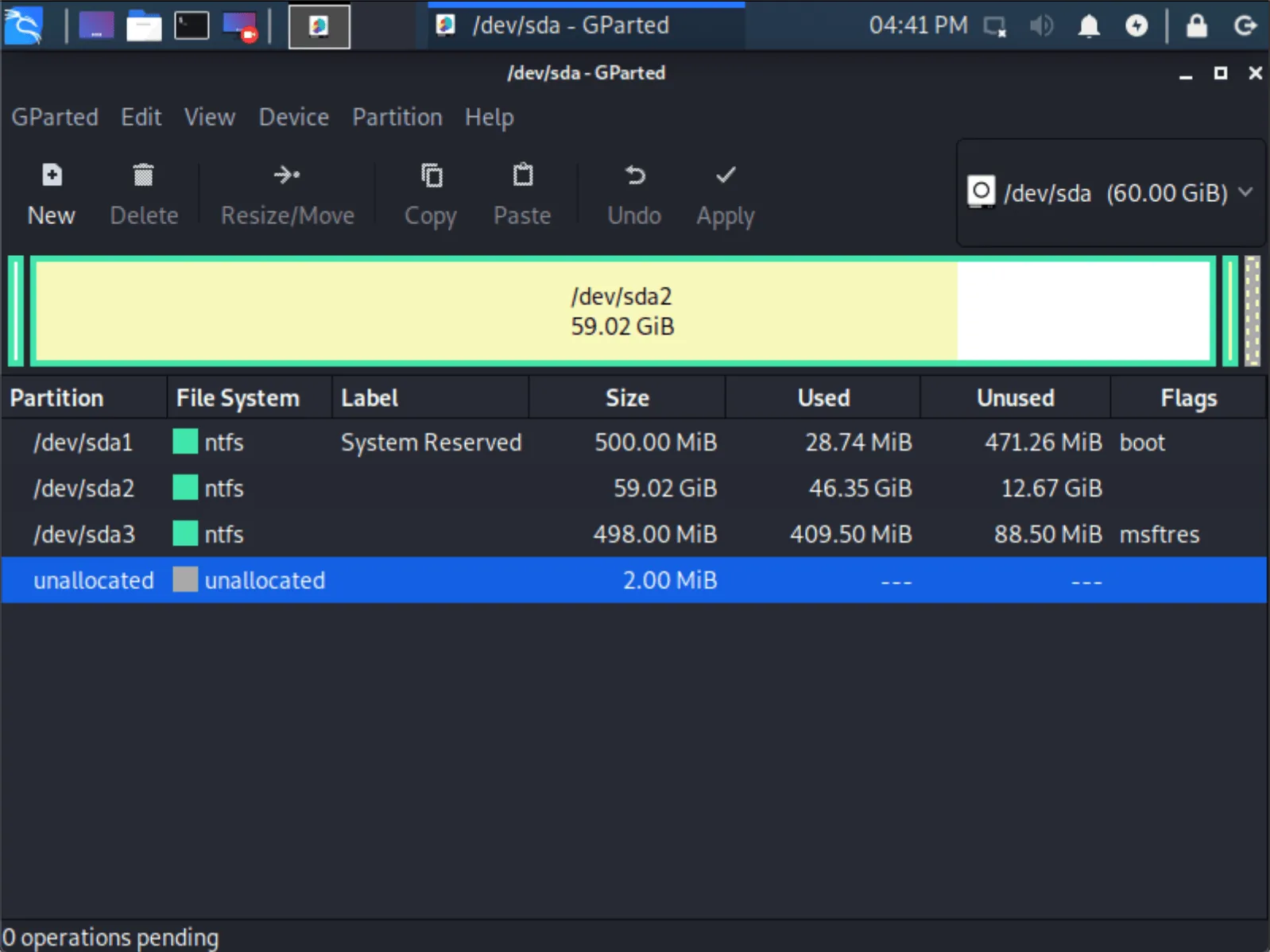Click the New partition toolbar icon
1270x952 pixels.
52,175
